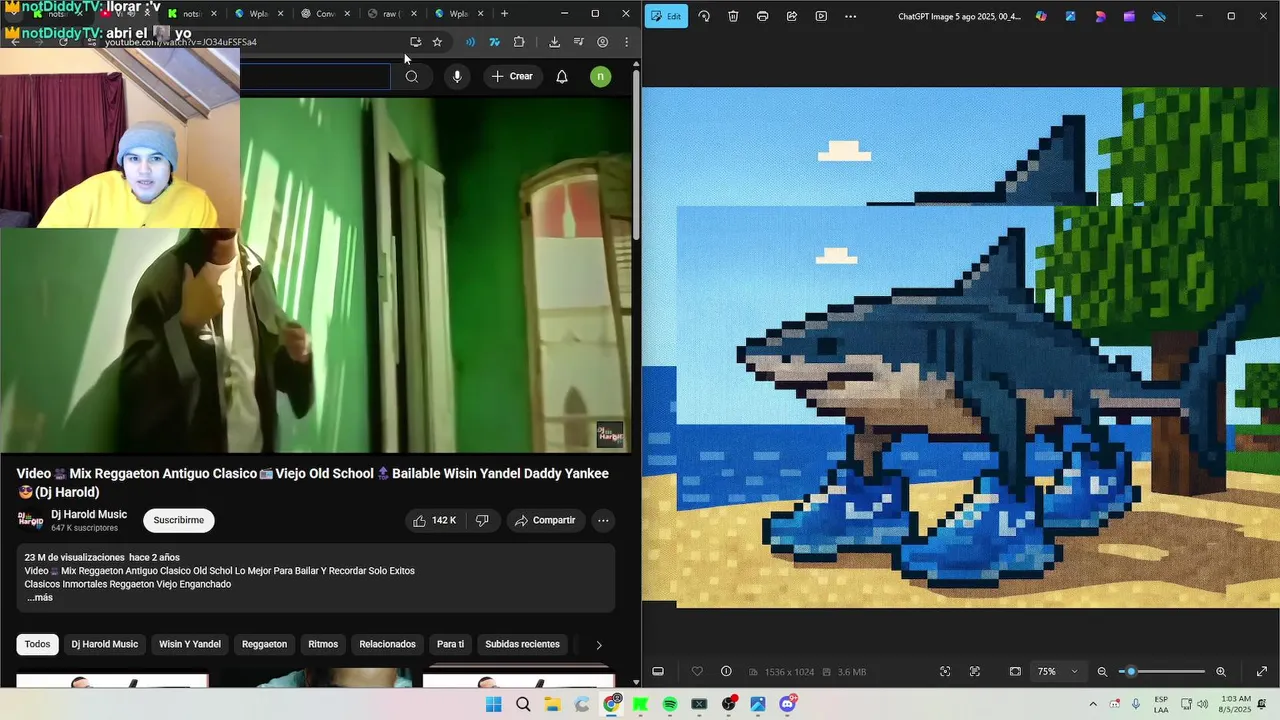Fit image to window in Photos

pos(1015,671)
